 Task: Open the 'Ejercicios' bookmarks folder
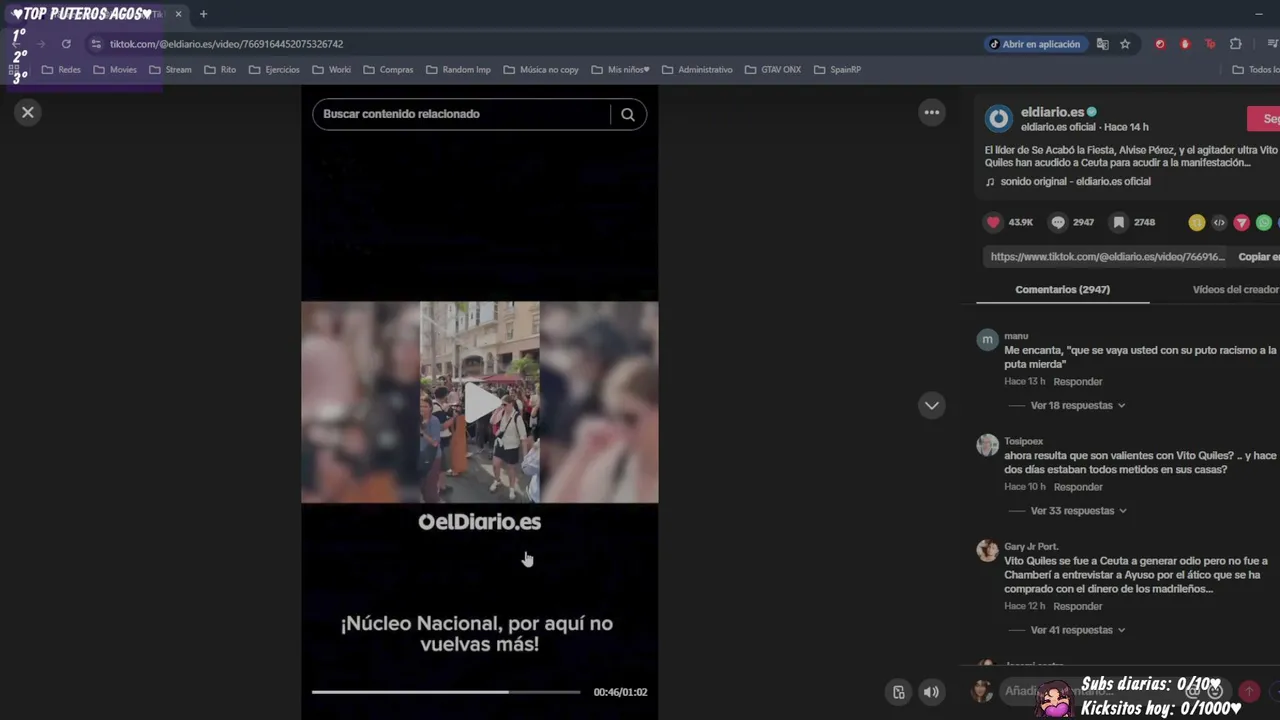(x=274, y=70)
